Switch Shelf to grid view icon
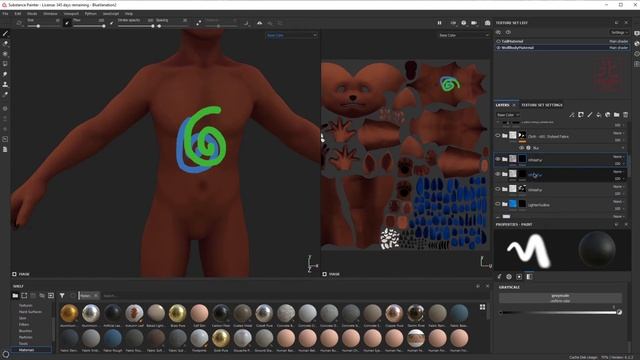This screenshot has width=640, height=360. click(482, 307)
